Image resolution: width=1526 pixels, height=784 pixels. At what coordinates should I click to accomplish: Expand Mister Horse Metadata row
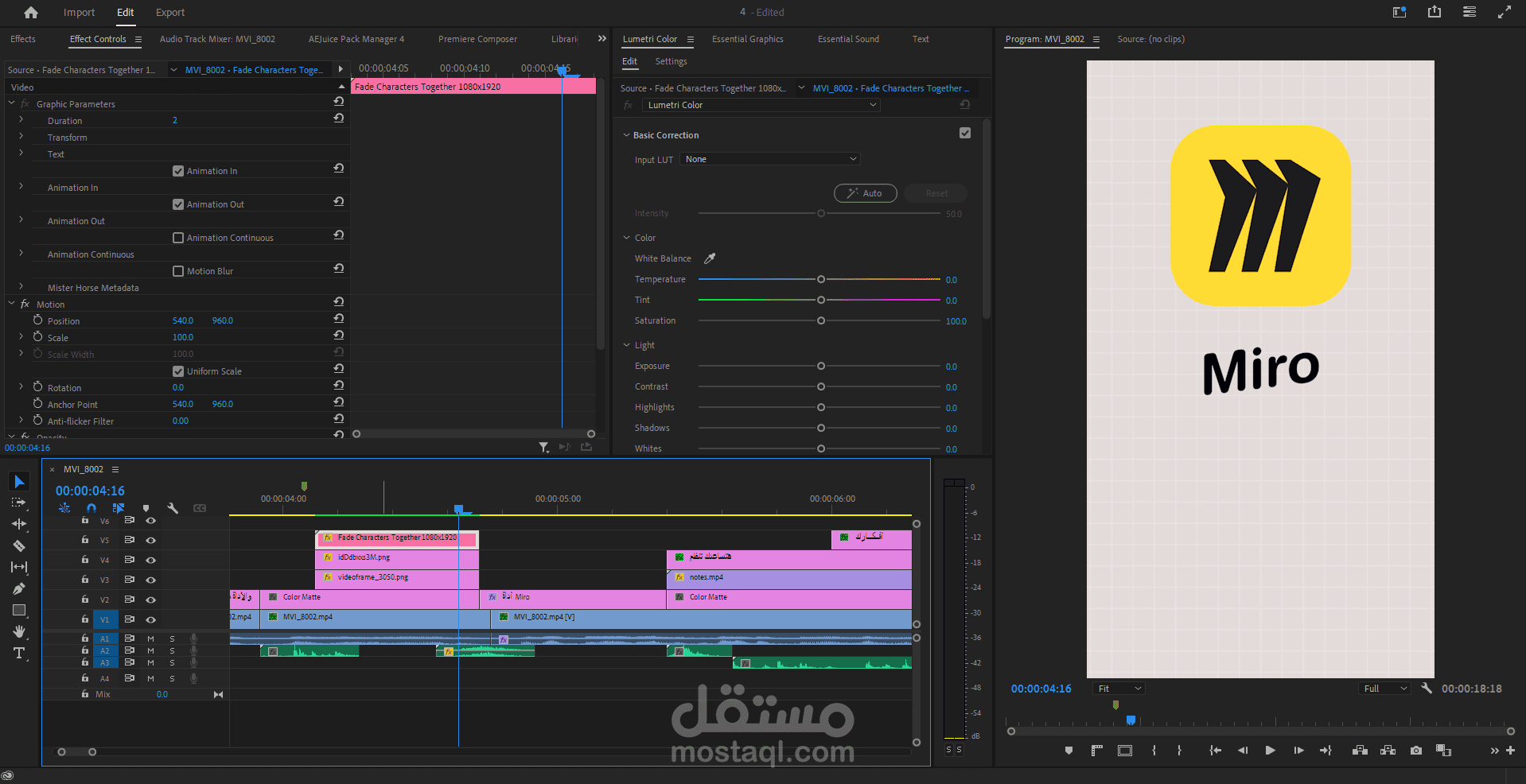(21, 287)
